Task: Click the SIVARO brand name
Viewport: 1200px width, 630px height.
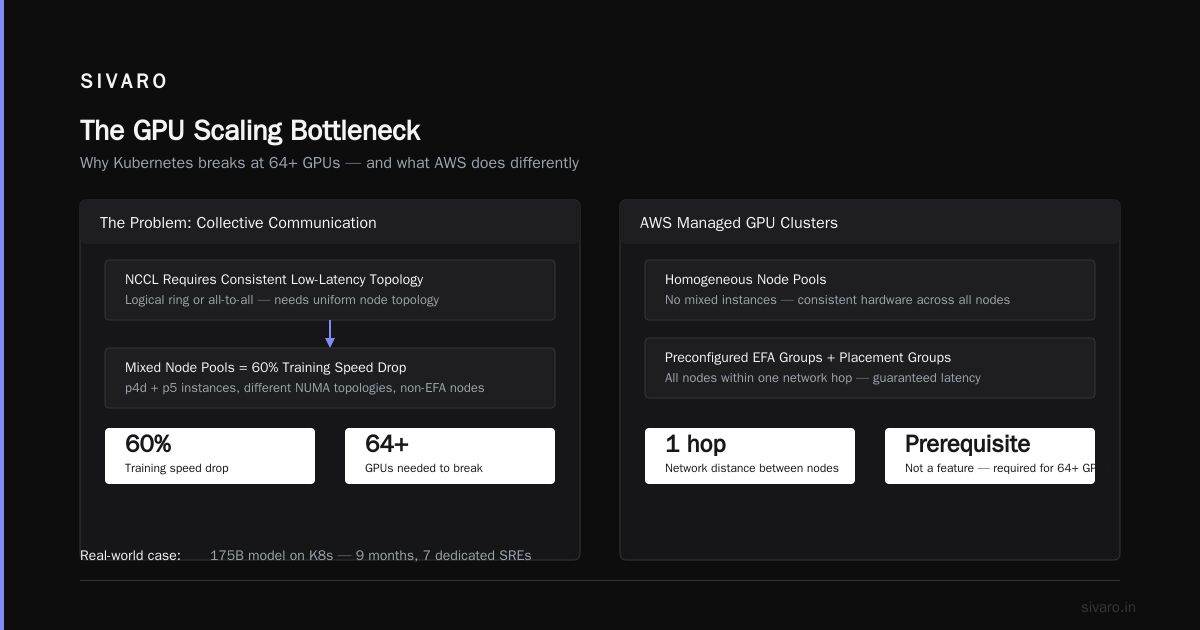Action: coord(124,82)
